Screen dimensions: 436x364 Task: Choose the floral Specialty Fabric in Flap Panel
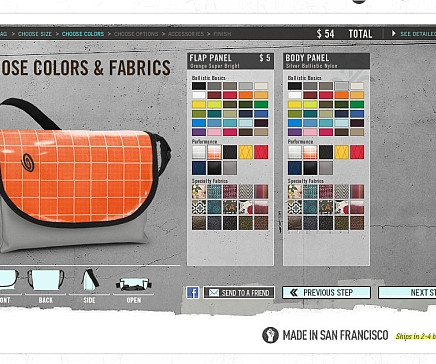pos(199,192)
